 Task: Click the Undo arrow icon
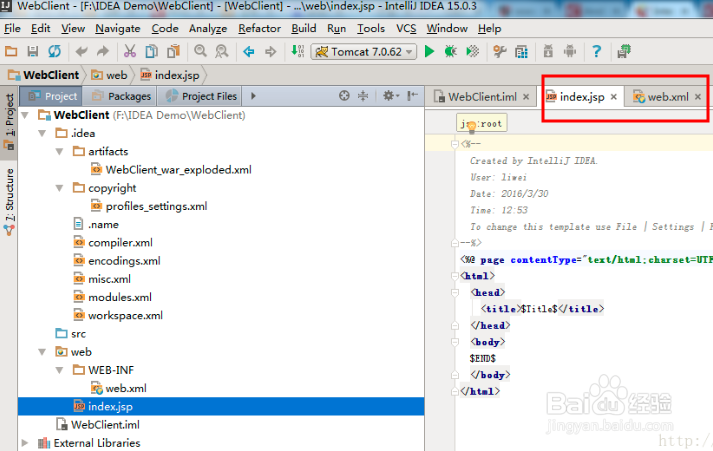(81, 51)
